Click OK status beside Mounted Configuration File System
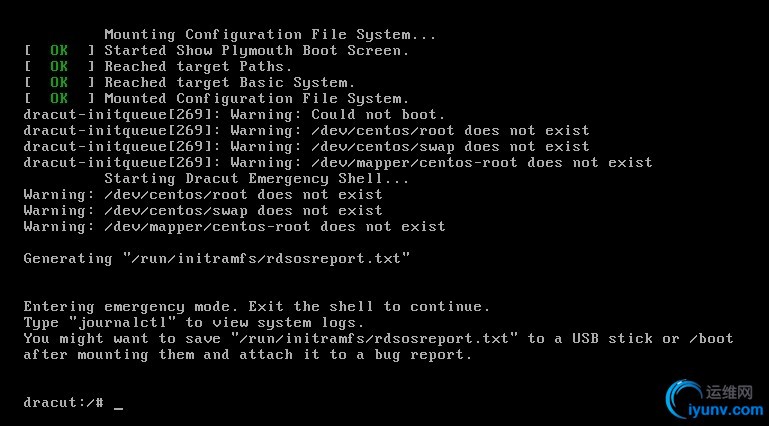The width and height of the screenshot is (769, 426). click(x=59, y=98)
